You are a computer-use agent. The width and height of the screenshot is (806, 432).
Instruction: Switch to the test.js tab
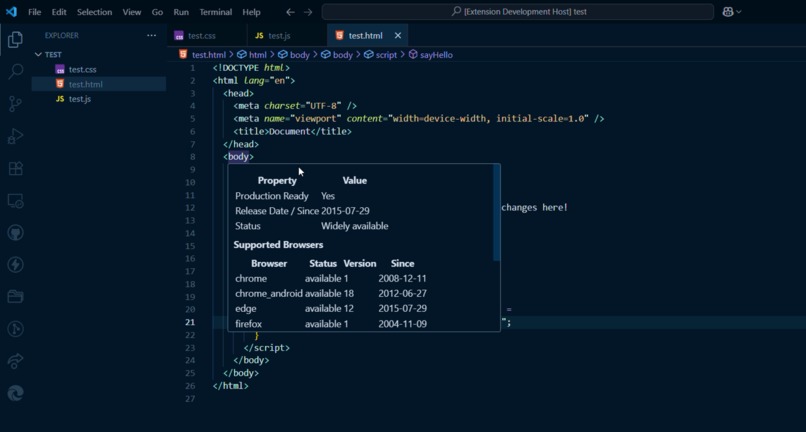coord(287,35)
